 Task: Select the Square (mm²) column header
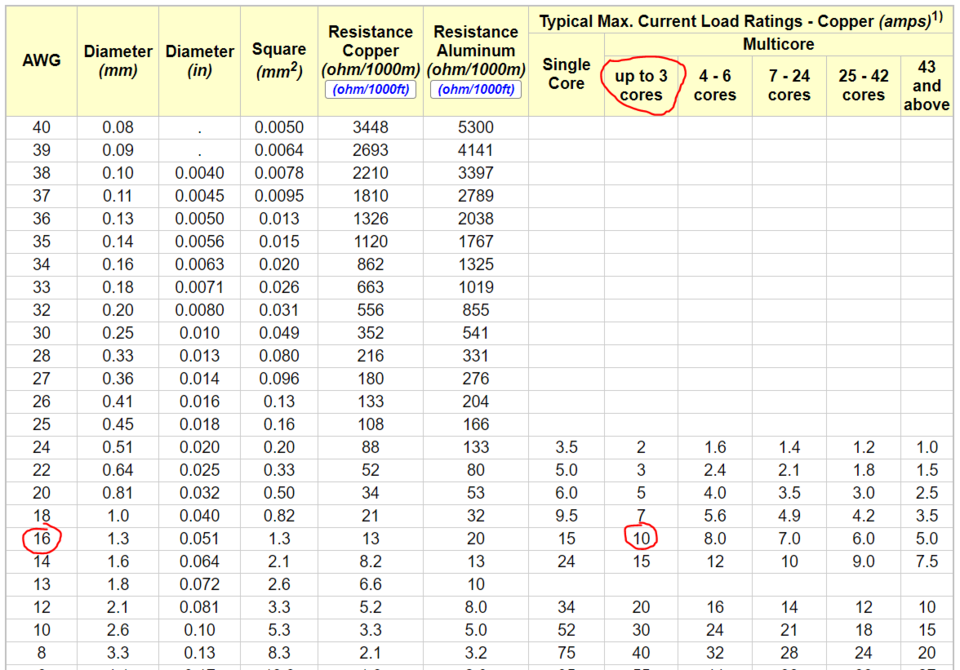279,61
